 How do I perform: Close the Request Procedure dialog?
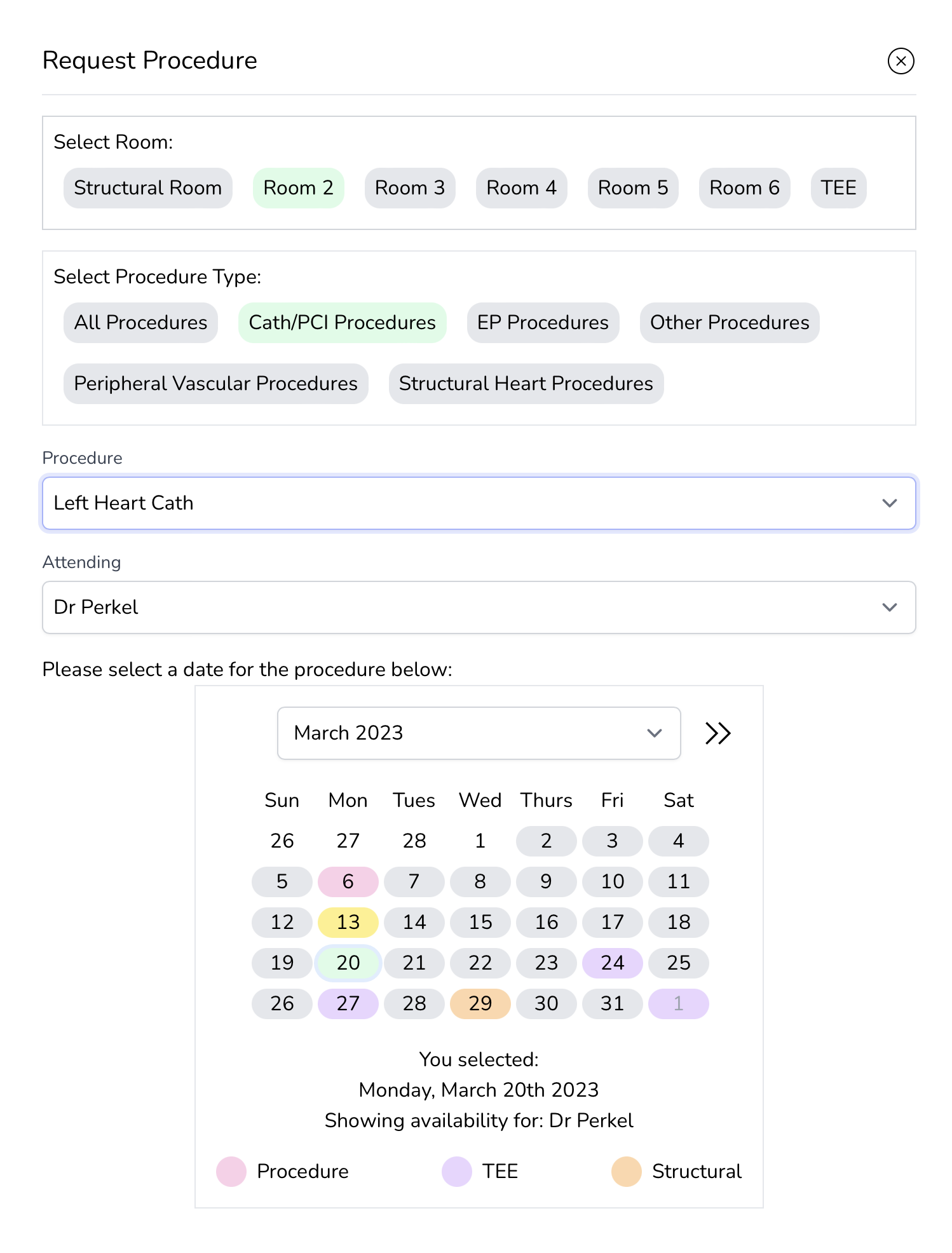click(x=900, y=61)
